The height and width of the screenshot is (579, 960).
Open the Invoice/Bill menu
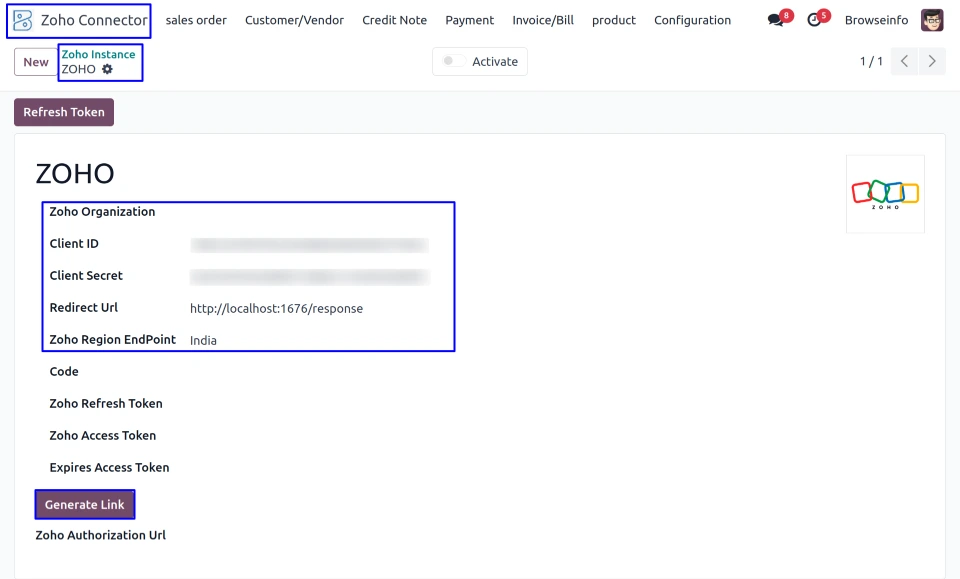pos(543,20)
